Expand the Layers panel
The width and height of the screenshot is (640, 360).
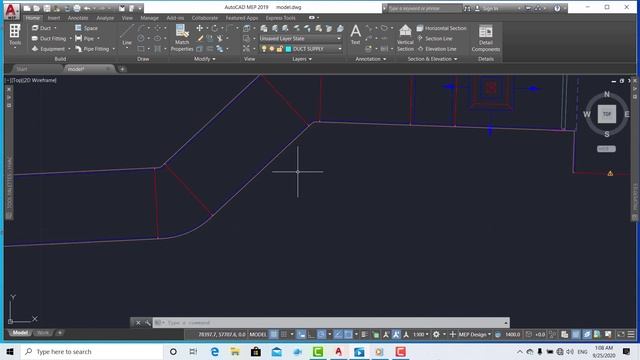point(302,59)
